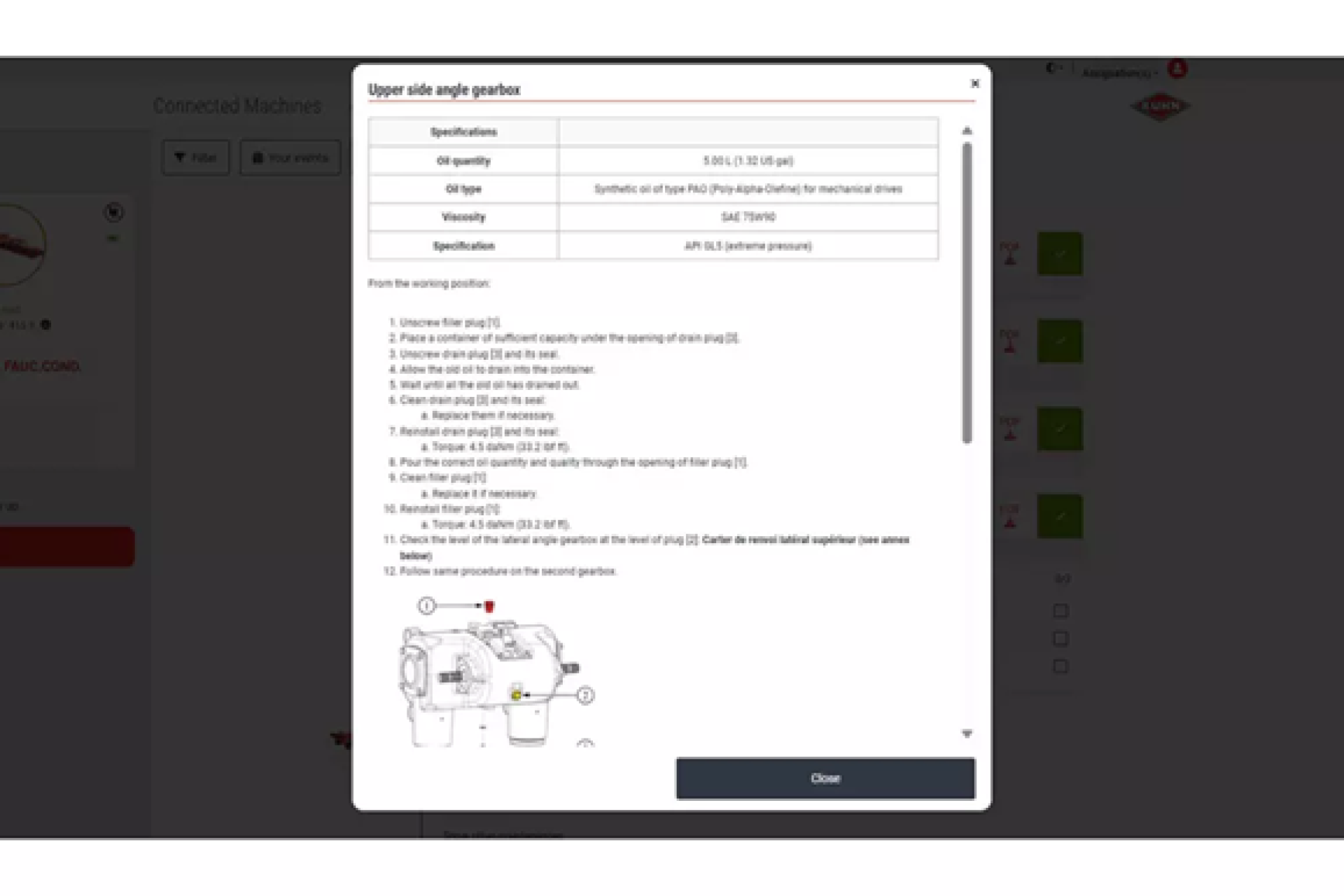Close dialog with the X icon
The height and width of the screenshot is (896, 1344).
coord(974,83)
